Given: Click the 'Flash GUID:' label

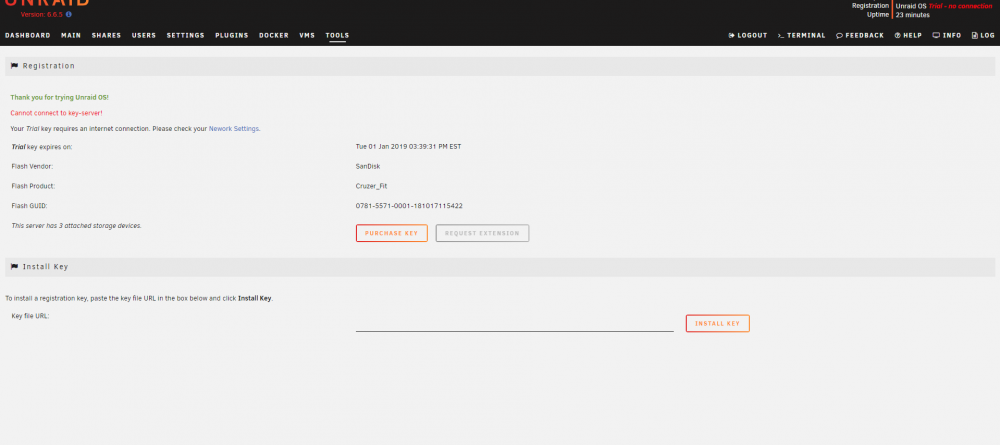Looking at the screenshot, I should (x=29, y=206).
